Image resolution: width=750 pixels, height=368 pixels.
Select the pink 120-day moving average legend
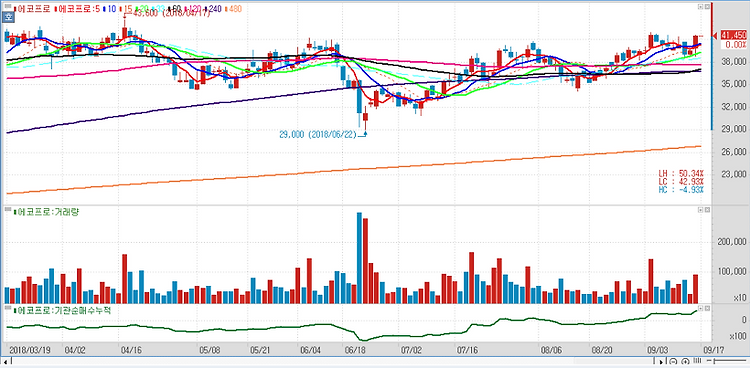tap(192, 9)
